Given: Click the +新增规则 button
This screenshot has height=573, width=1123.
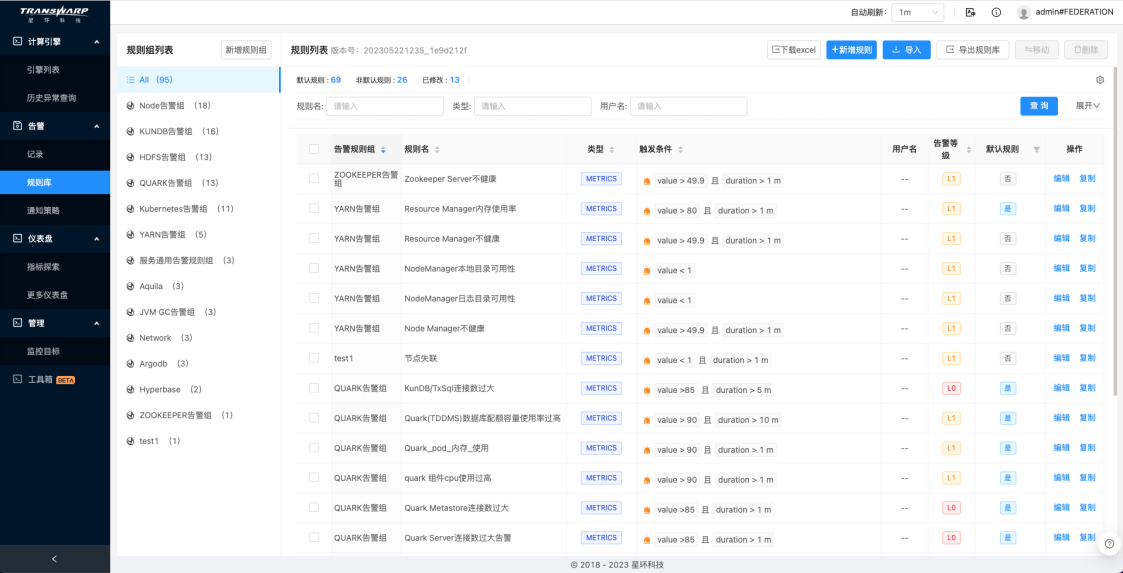Looking at the screenshot, I should coord(852,49).
